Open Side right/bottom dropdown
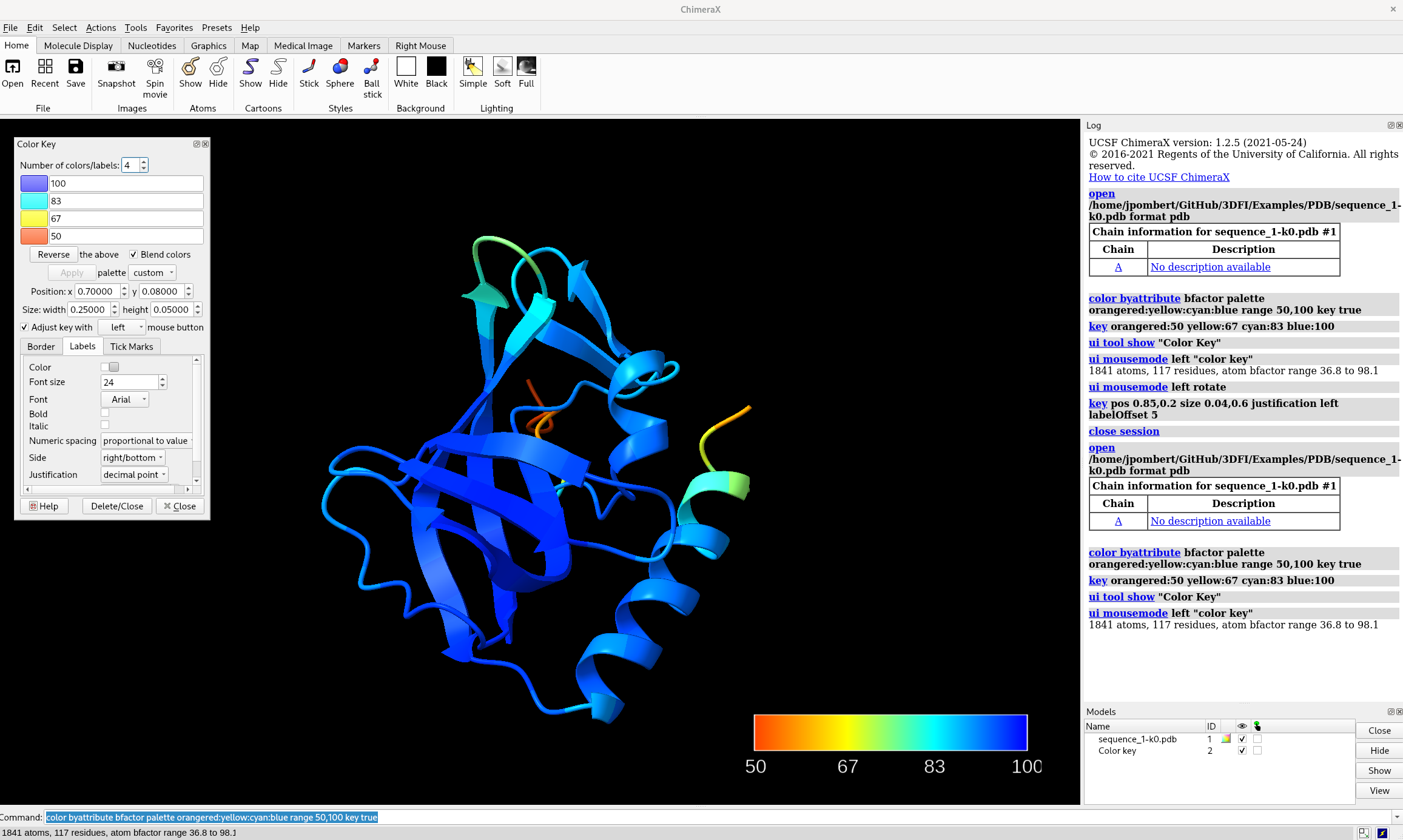Image resolution: width=1403 pixels, height=840 pixels. [133, 457]
